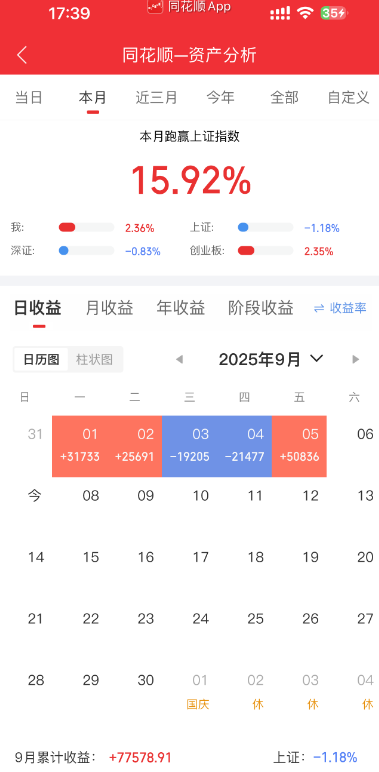The height and width of the screenshot is (772, 379).
Task: Tap the 9月累计收益 amount +77578.91
Action: tap(140, 757)
